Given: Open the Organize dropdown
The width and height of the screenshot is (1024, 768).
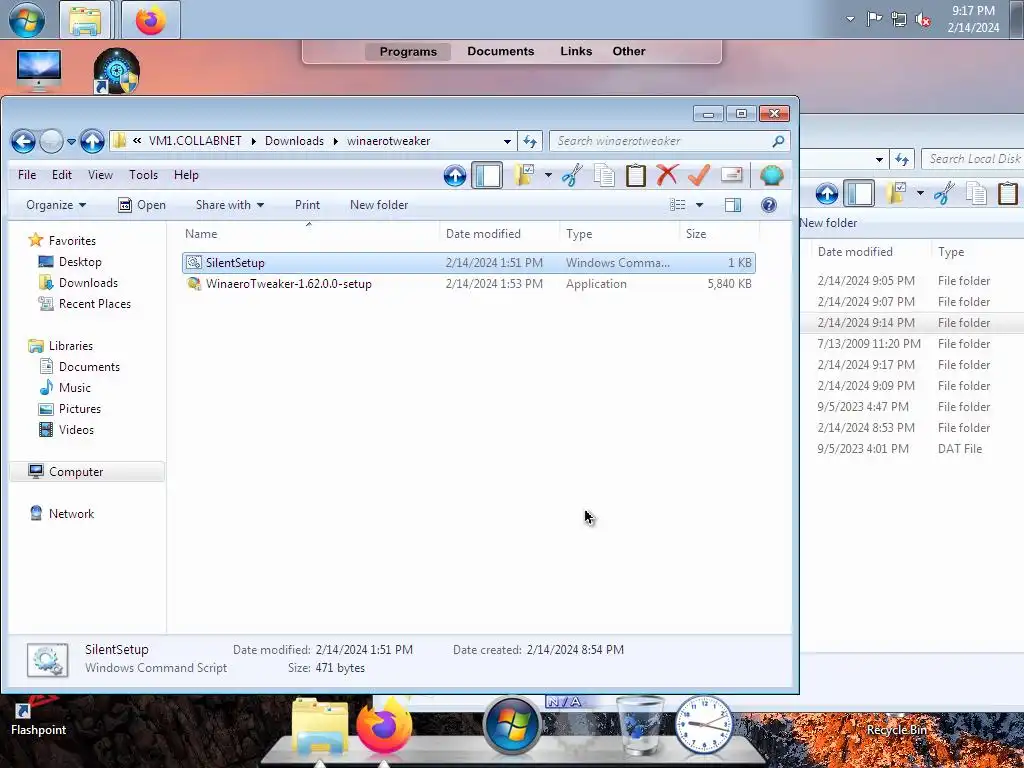Looking at the screenshot, I should (56, 205).
